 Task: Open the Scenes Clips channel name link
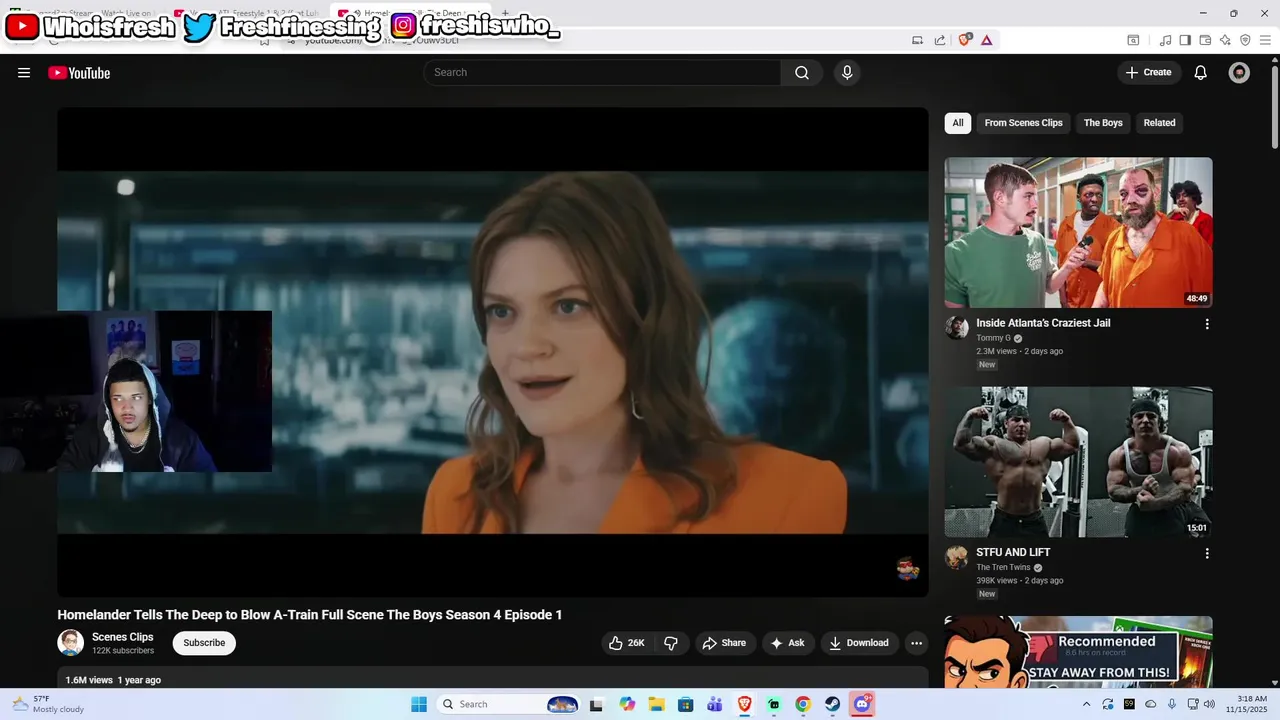coord(123,637)
